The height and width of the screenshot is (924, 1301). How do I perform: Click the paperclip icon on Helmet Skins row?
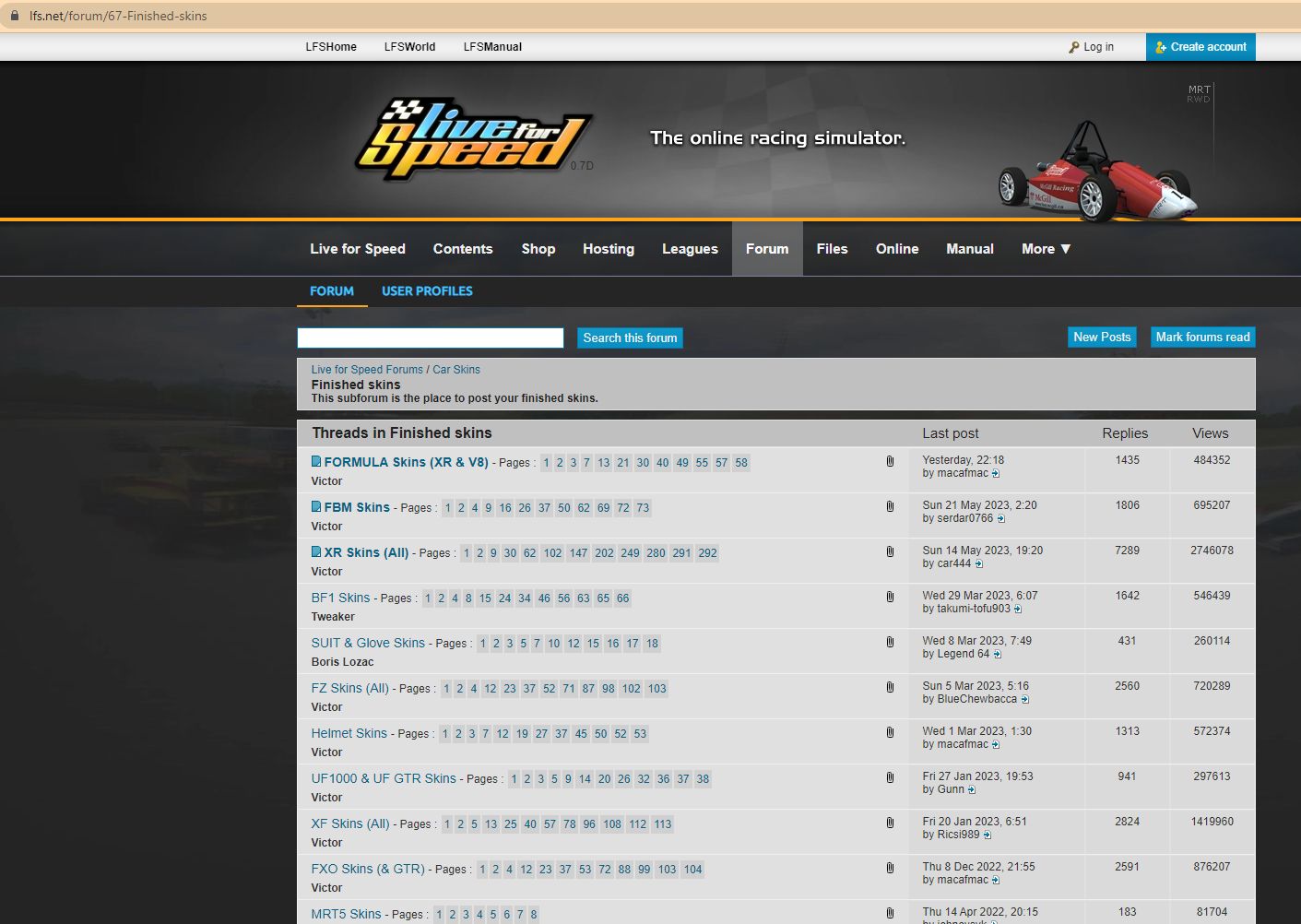click(x=890, y=732)
